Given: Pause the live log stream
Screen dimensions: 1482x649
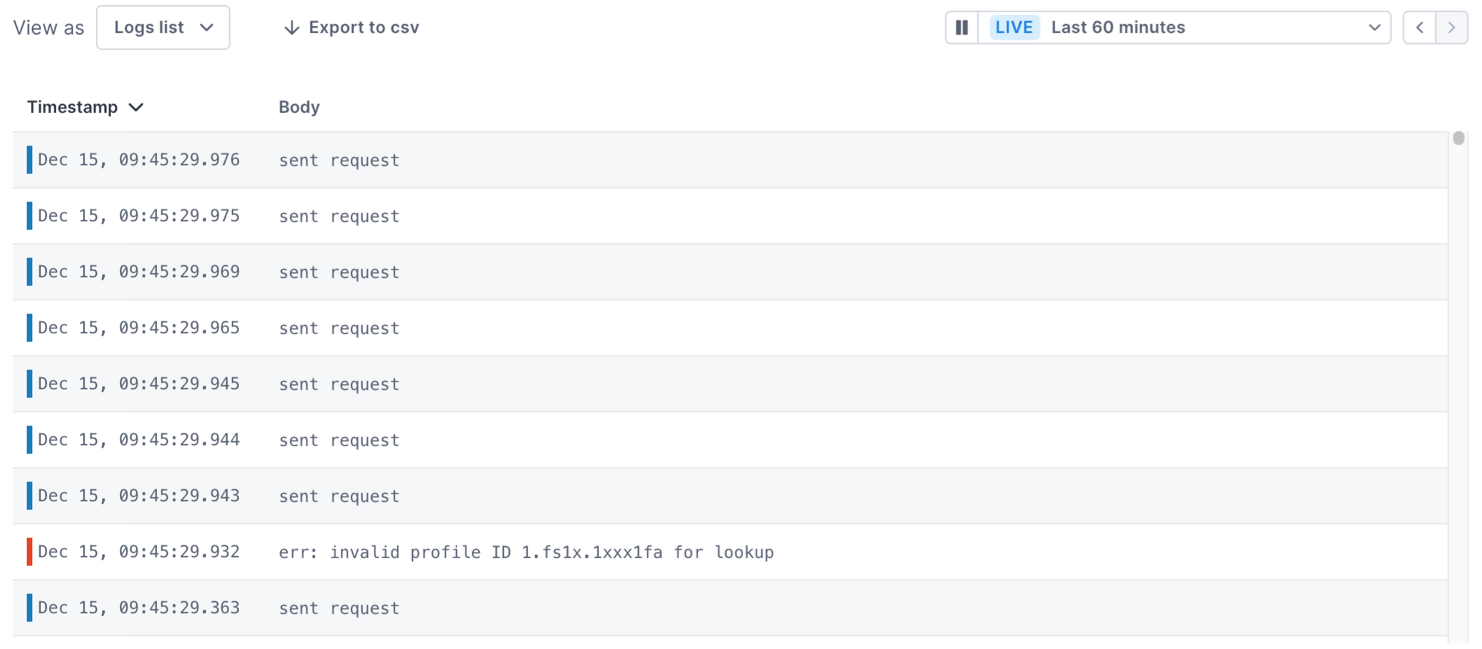Looking at the screenshot, I should (962, 28).
